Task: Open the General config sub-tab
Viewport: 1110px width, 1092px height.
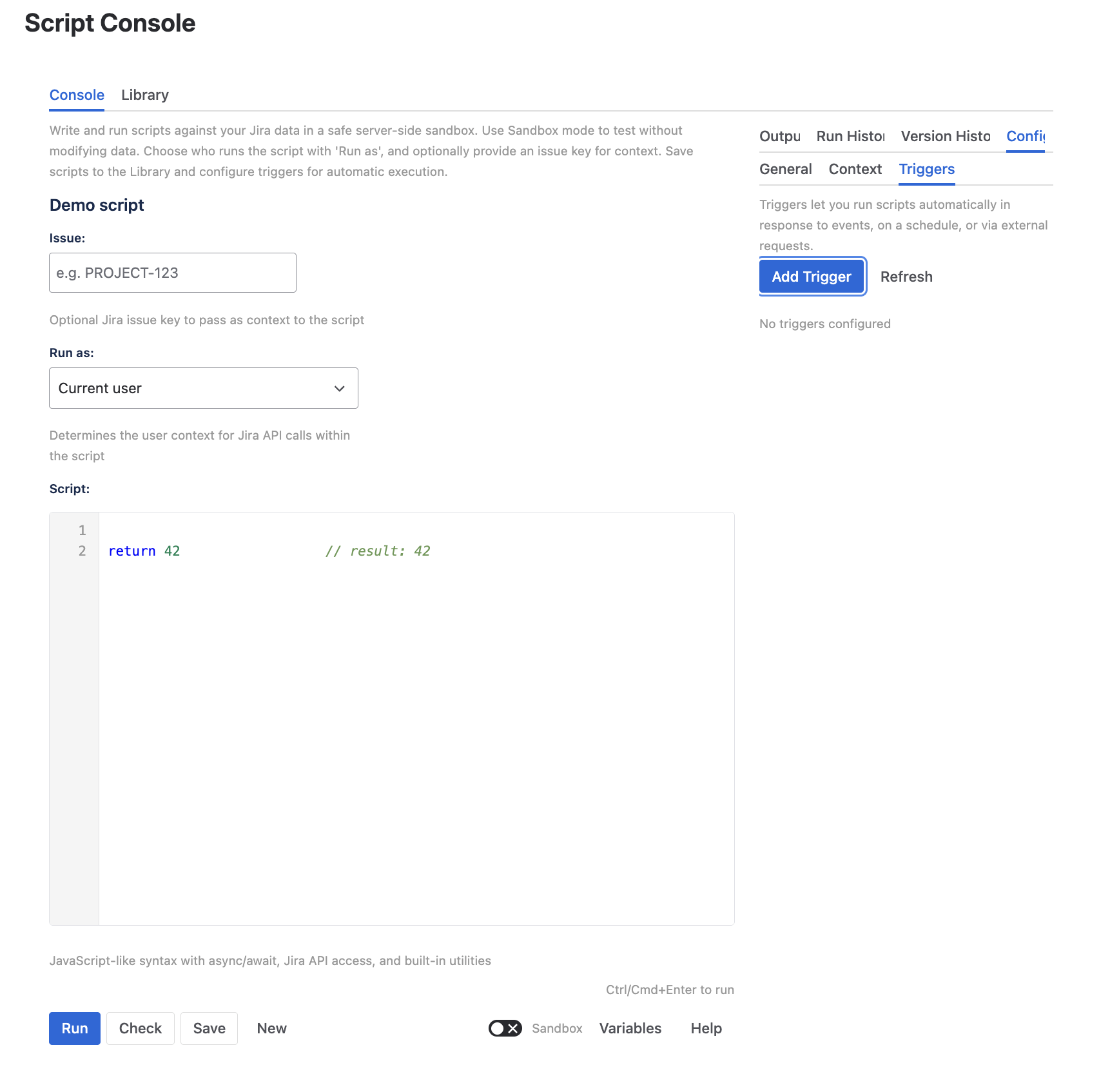Action: click(785, 169)
